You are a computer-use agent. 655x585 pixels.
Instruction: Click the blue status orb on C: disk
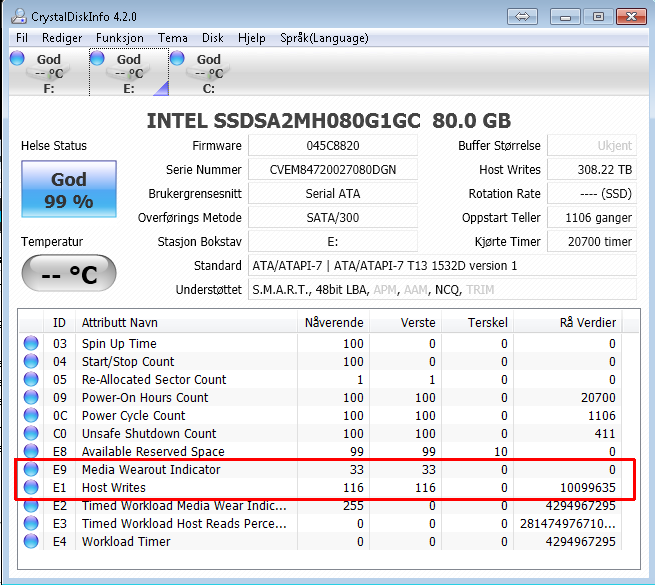[x=177, y=58]
